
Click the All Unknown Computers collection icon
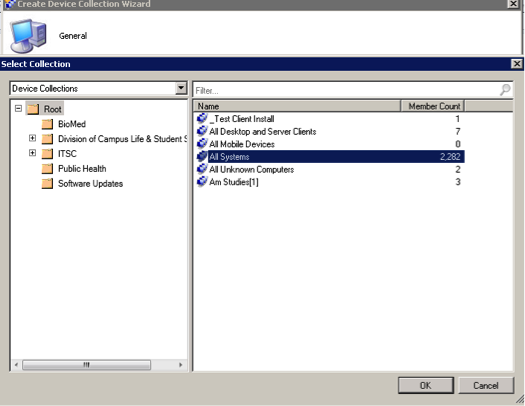[x=202, y=169]
